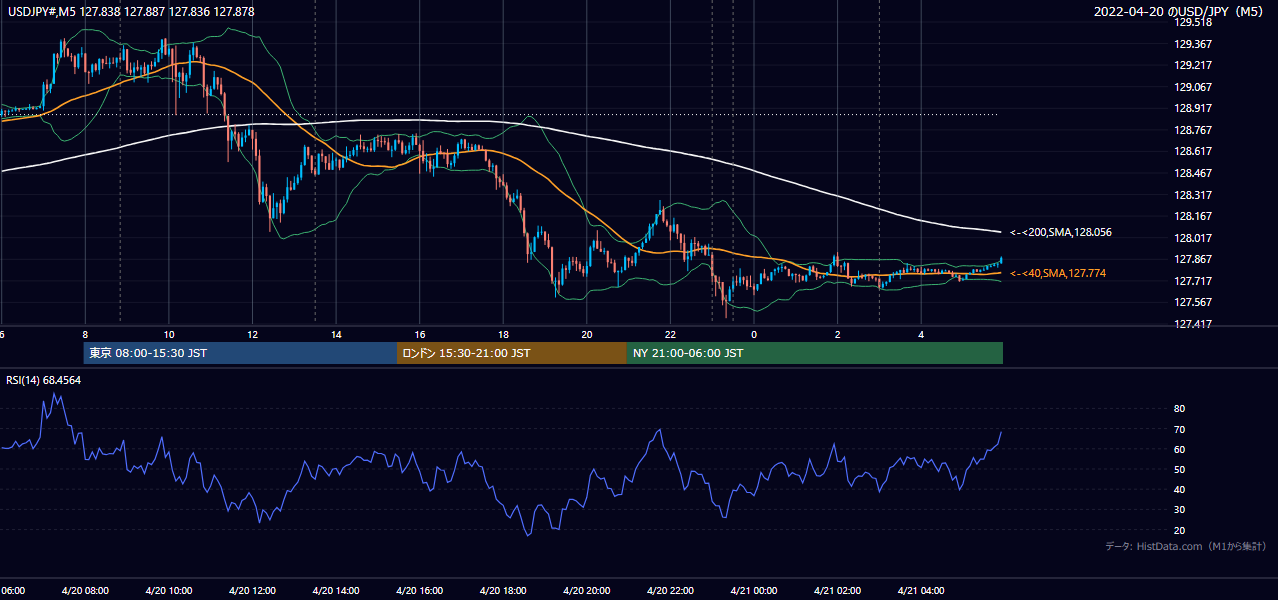
Task: Select the ロンドン 15:30-21:00 JST session bar
Action: tap(512, 353)
